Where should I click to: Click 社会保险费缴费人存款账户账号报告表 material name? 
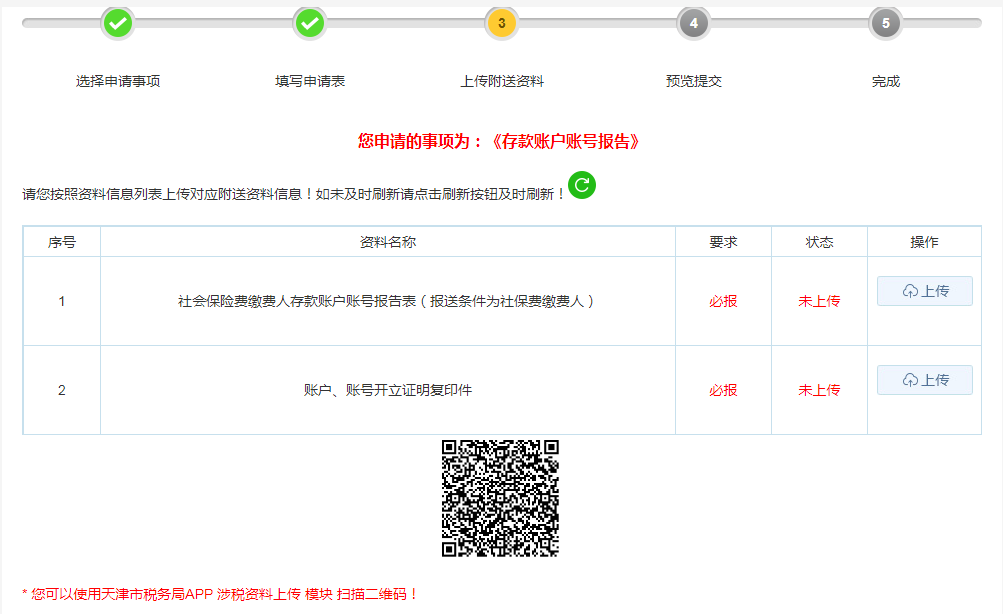[x=386, y=301]
